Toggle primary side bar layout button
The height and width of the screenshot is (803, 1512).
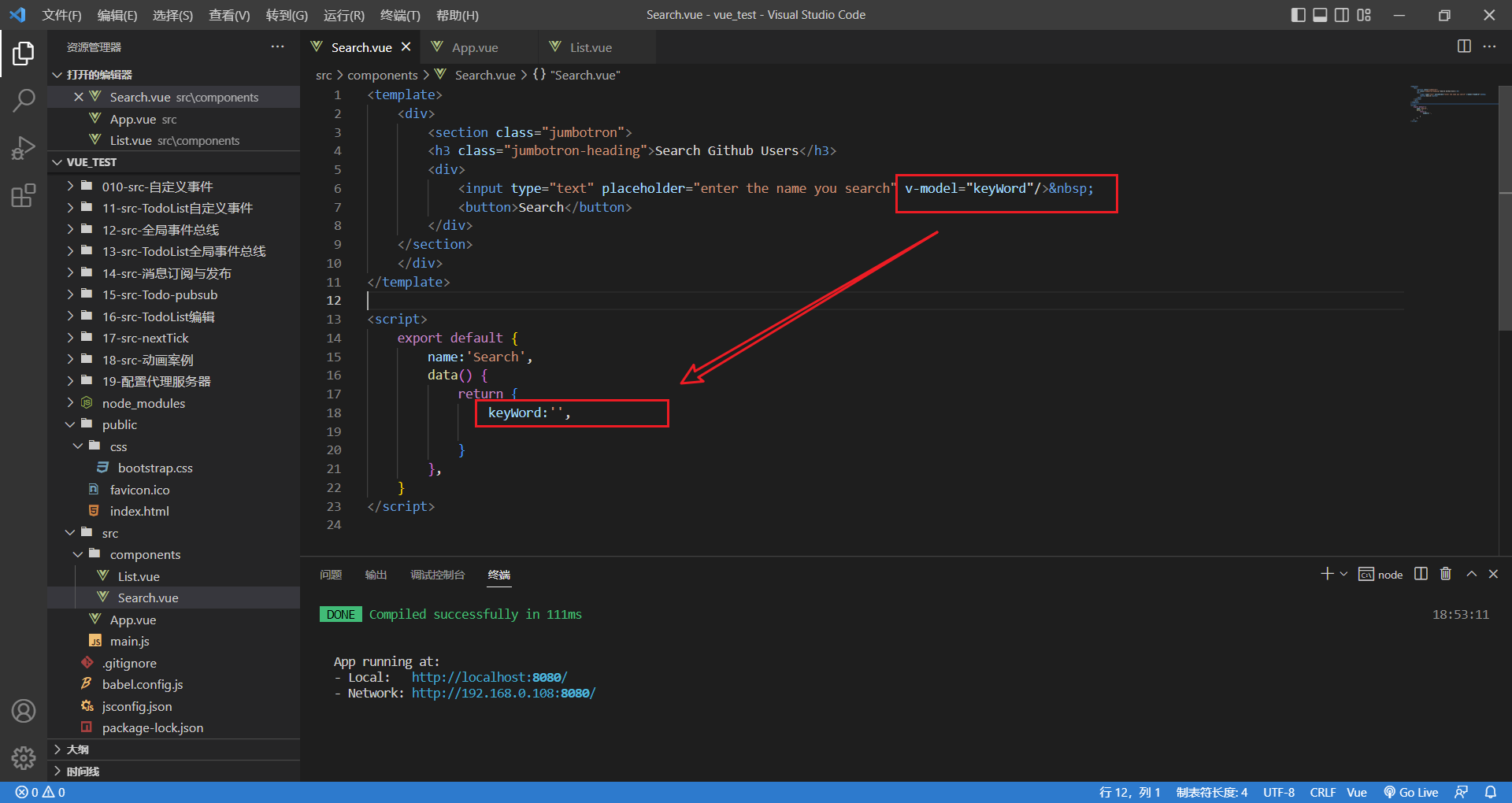[x=1298, y=15]
